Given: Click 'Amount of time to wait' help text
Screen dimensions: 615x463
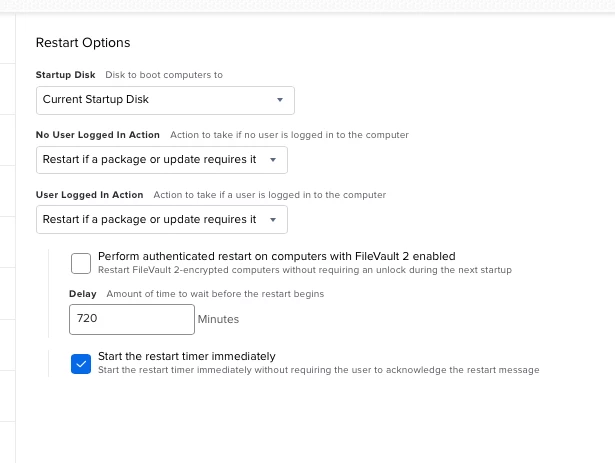Looking at the screenshot, I should point(215,294).
